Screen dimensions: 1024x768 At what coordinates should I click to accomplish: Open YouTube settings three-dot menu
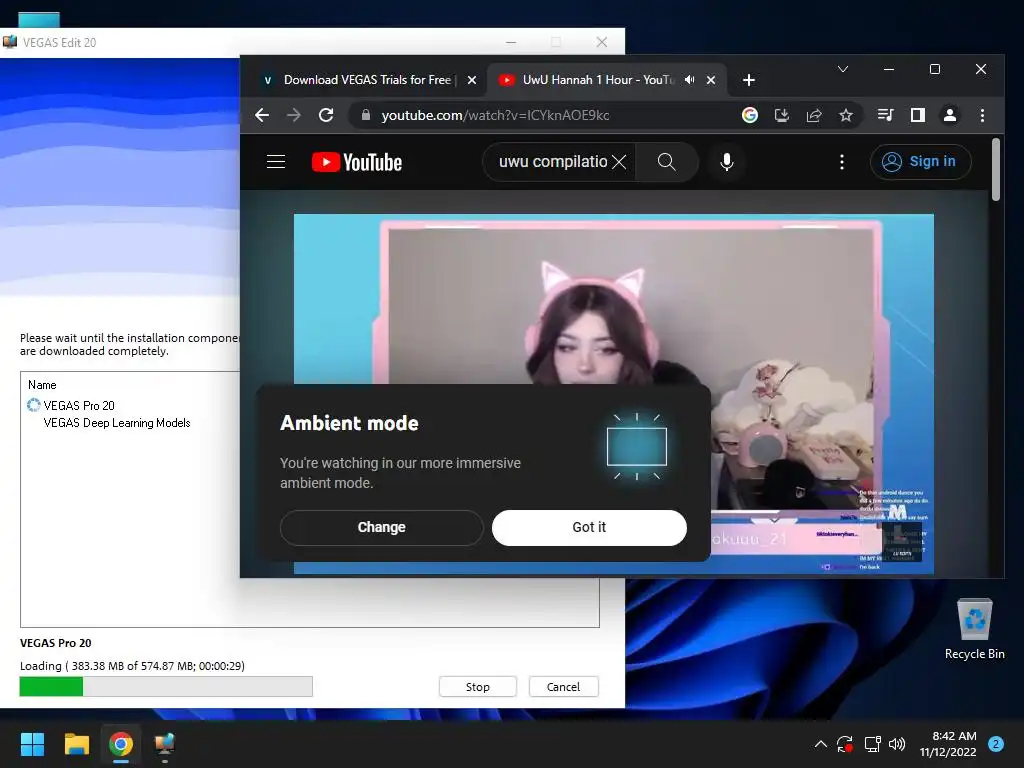(842, 162)
